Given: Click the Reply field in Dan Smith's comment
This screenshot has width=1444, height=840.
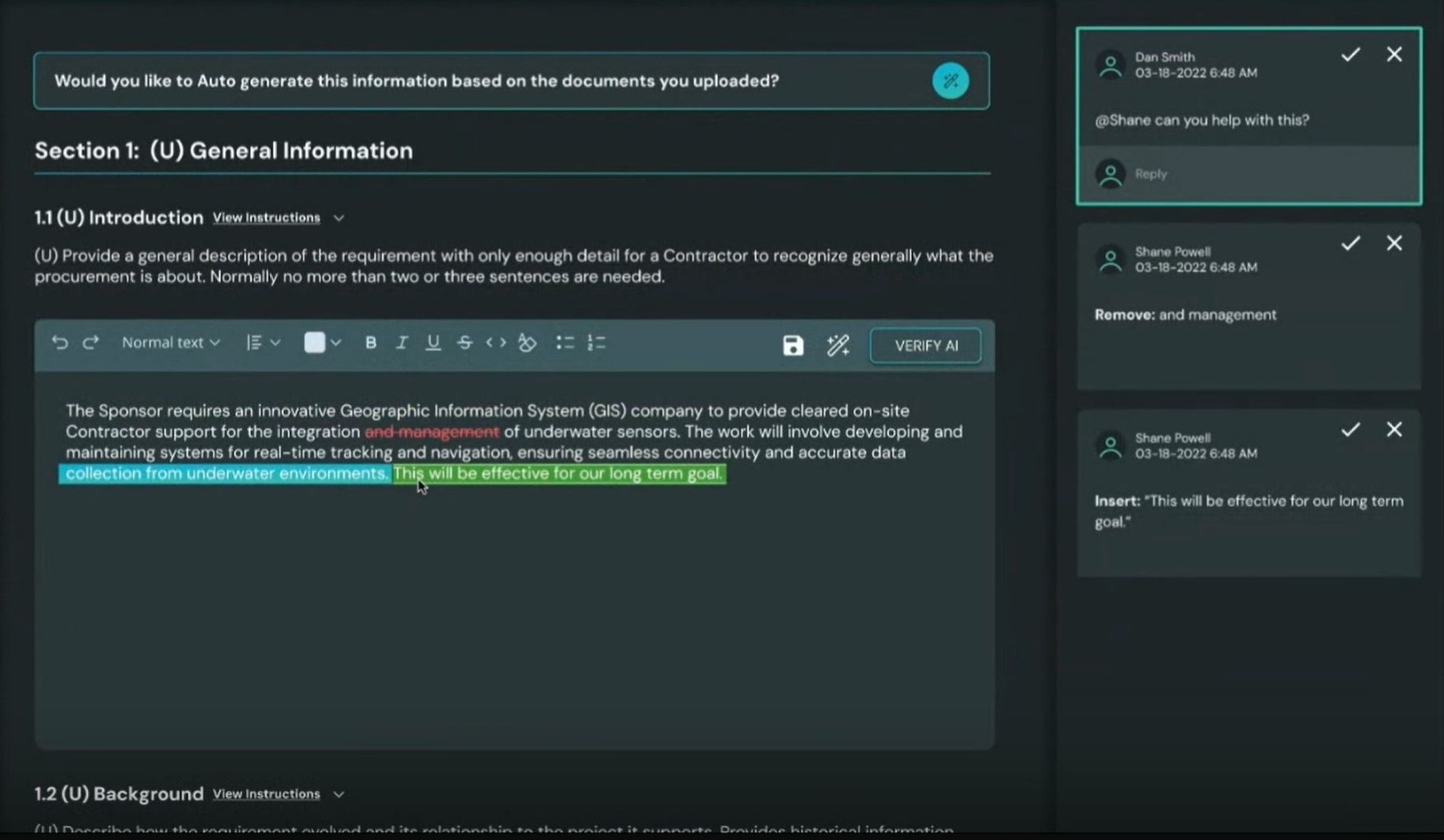Looking at the screenshot, I should pyautogui.click(x=1249, y=174).
